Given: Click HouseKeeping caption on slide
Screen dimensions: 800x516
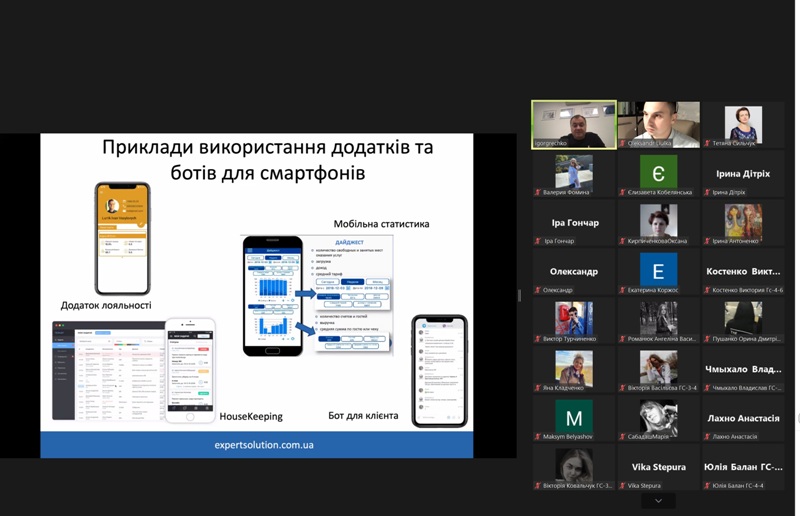Looking at the screenshot, I should [251, 416].
